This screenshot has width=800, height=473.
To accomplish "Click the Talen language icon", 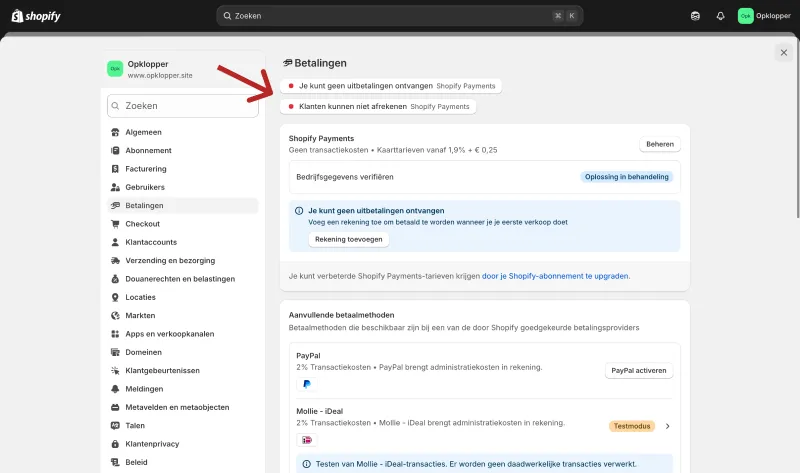I will [115, 426].
